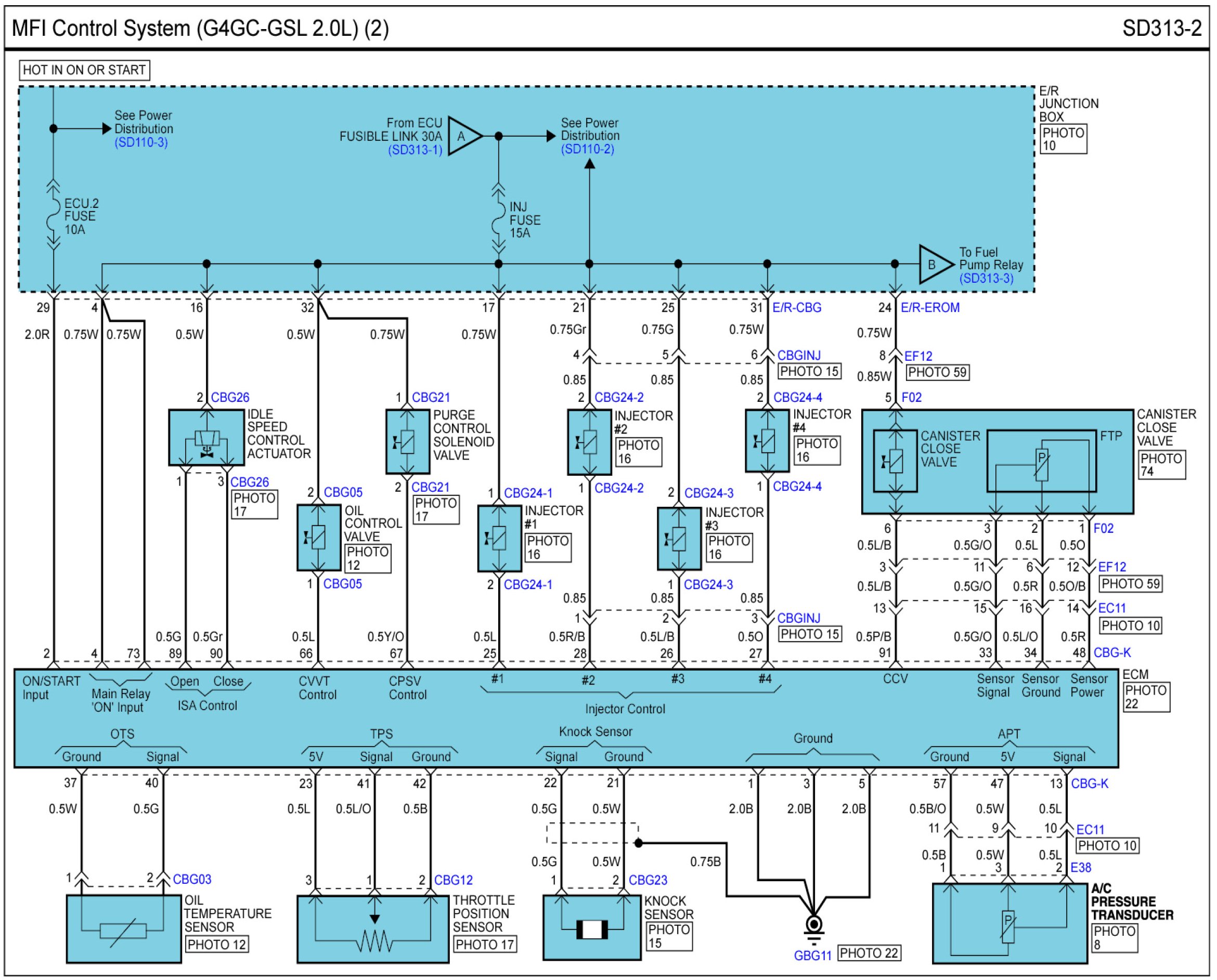Open the SD313-1 fusible link reference
Image resolution: width=1217 pixels, height=980 pixels.
pyautogui.click(x=415, y=150)
